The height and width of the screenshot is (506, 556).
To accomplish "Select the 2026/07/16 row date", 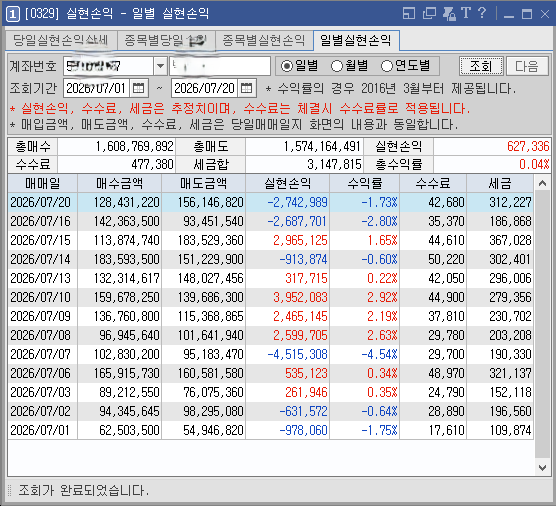I will click(x=40, y=222).
